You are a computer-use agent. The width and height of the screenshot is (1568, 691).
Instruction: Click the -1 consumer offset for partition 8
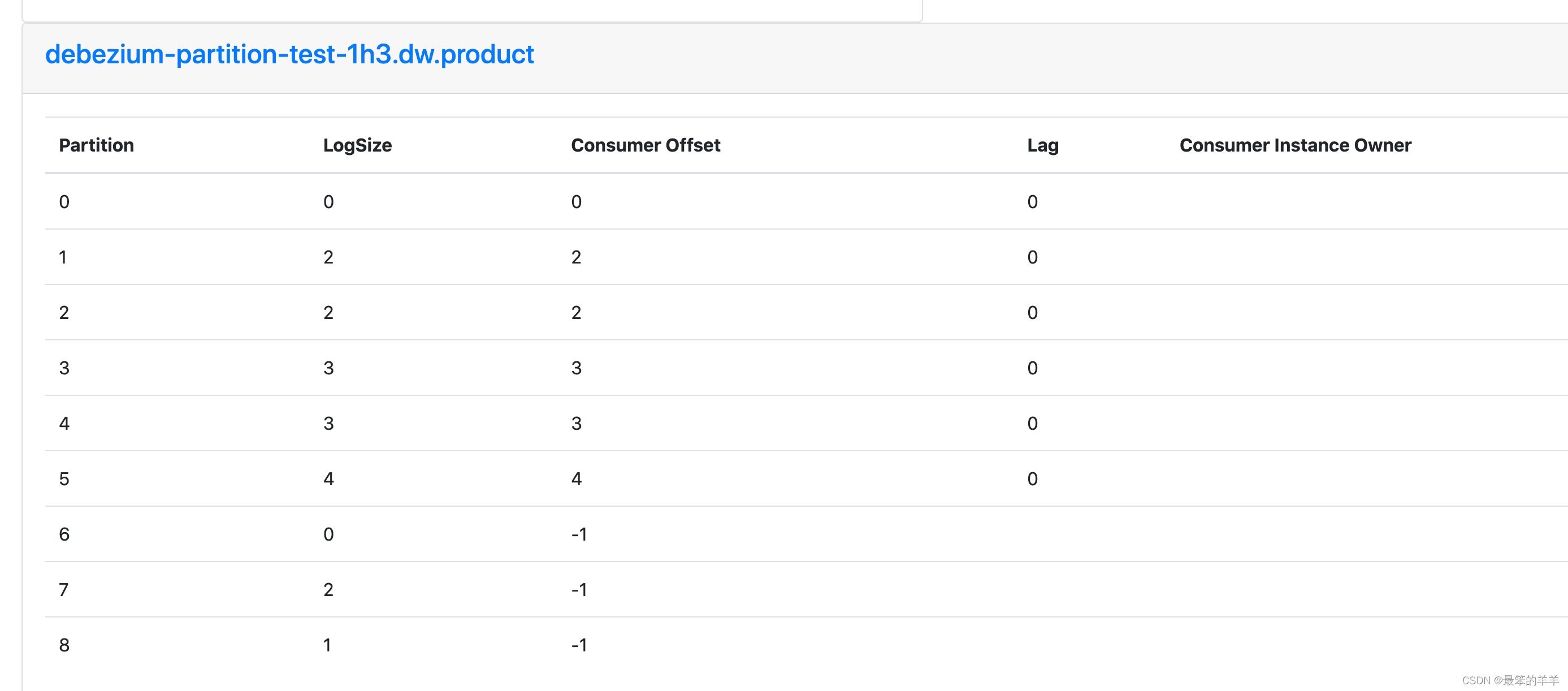point(579,645)
